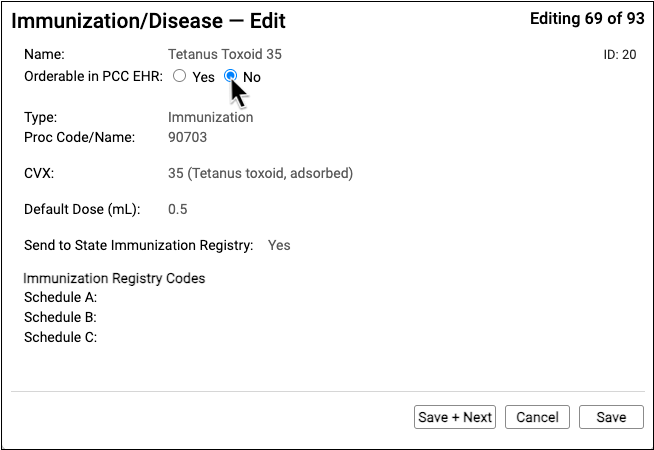The width and height of the screenshot is (654, 450).
Task: Click the Schedule C label
Action: pyautogui.click(x=60, y=337)
